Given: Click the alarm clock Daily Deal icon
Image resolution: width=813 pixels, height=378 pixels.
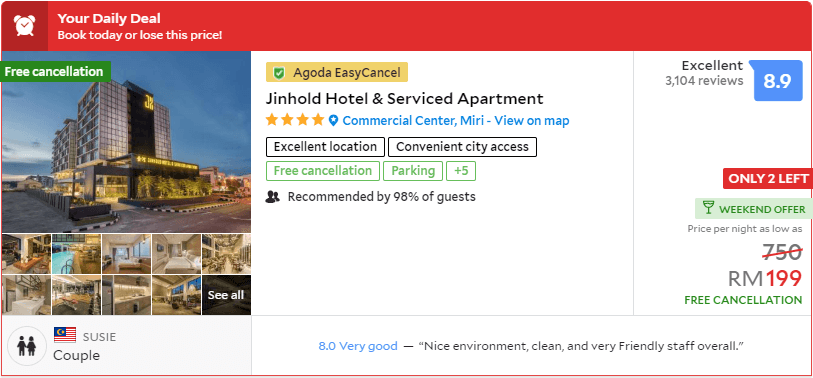Looking at the screenshot, I should pyautogui.click(x=24, y=25).
